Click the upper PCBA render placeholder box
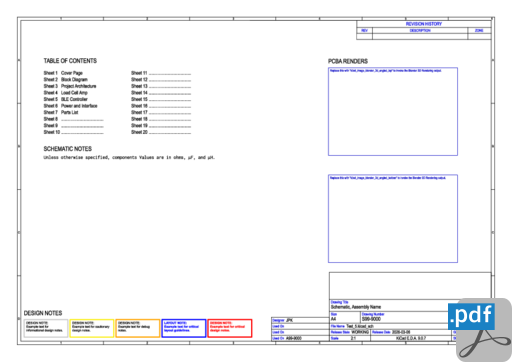512x362 pixels. (x=393, y=111)
